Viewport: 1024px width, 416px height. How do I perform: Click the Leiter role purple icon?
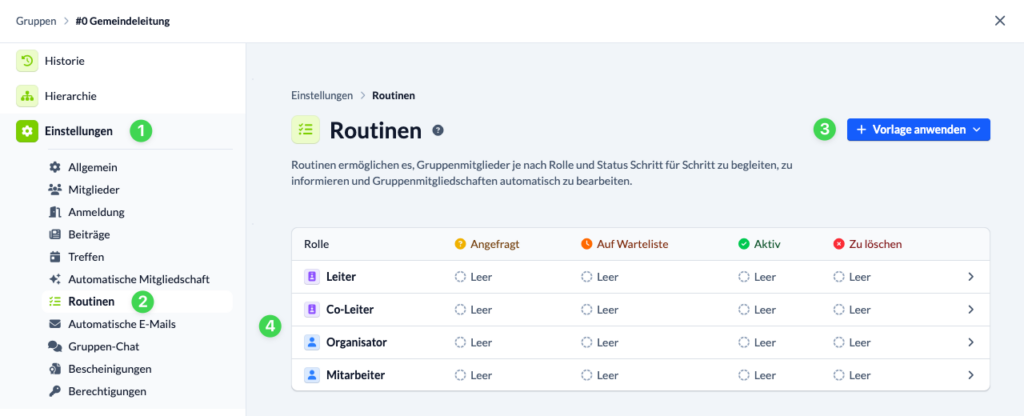(x=312, y=277)
